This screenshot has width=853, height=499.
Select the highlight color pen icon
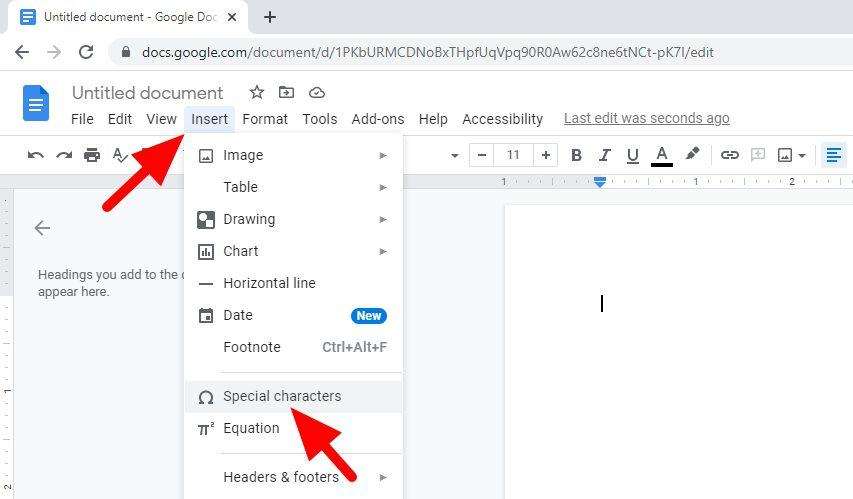point(692,155)
